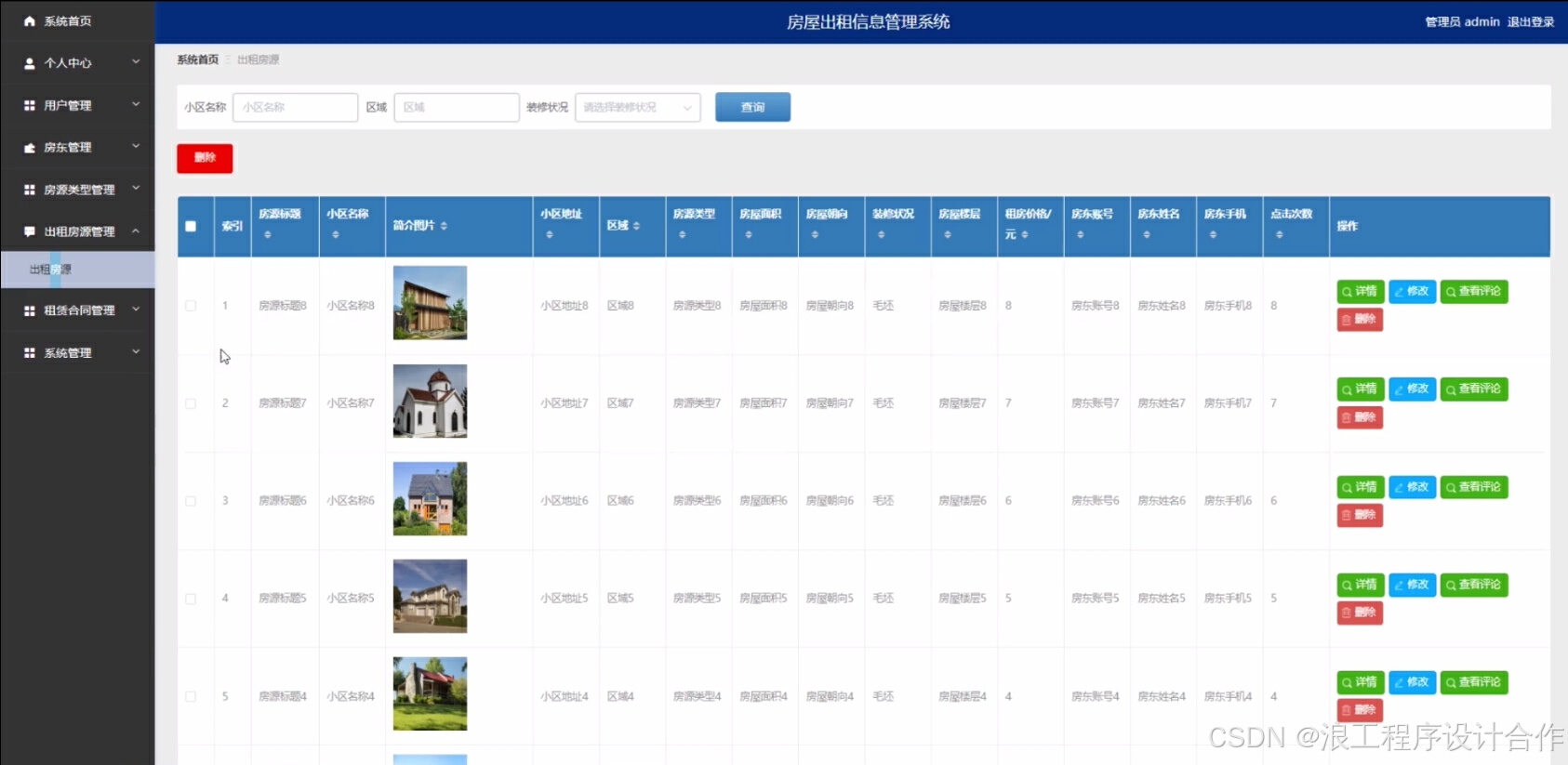Sort by the 房屋朝向 column arrows
Screen dimensions: 1568x765
coord(815,235)
